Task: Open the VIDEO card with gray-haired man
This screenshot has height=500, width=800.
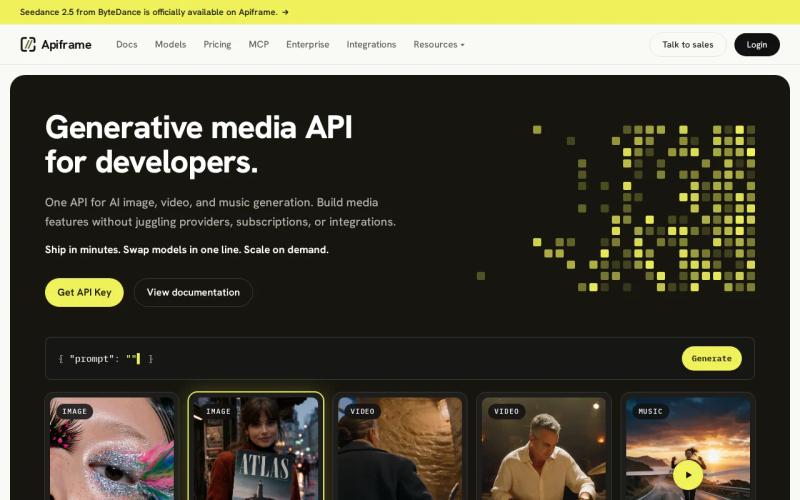Action: coord(544,448)
